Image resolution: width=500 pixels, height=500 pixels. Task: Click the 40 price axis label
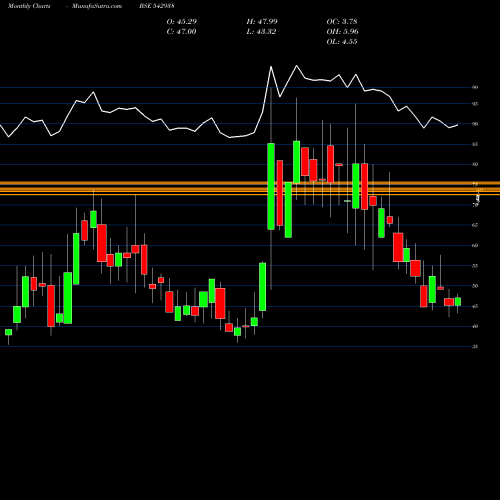[475, 326]
